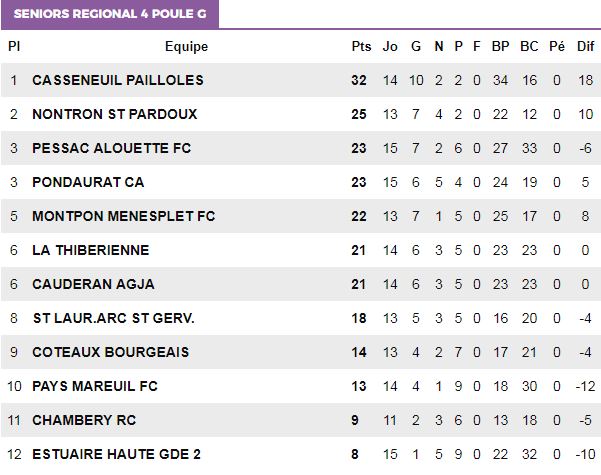Open the Seniors Regional 4 Poule G tab
Image resolution: width=601 pixels, height=475 pixels.
[110, 14]
